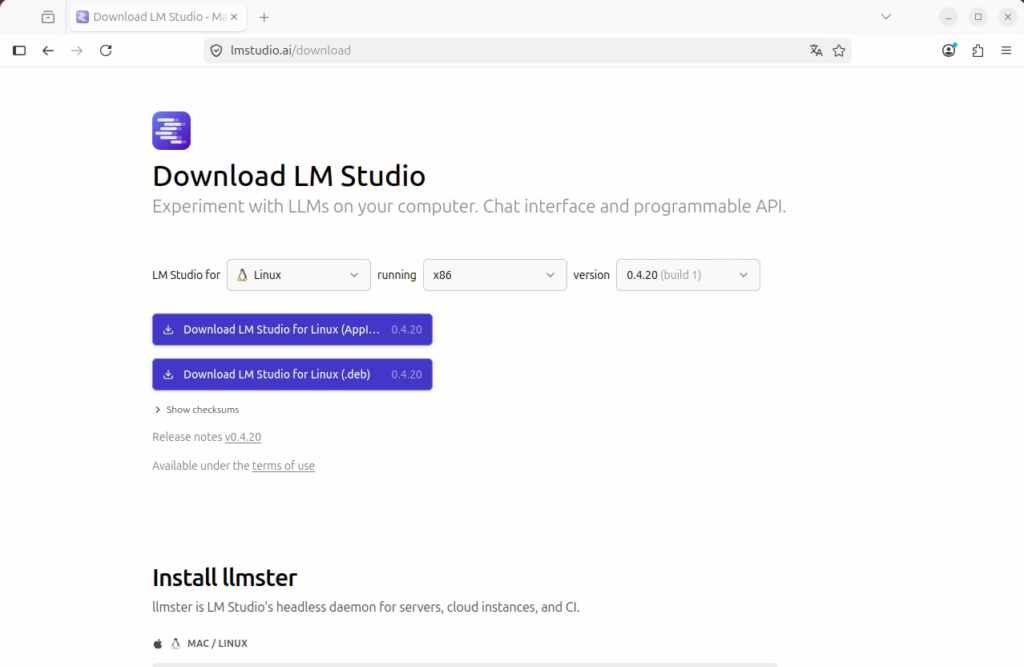1024x667 pixels.
Task: Open a new tab with plus icon
Action: (264, 18)
